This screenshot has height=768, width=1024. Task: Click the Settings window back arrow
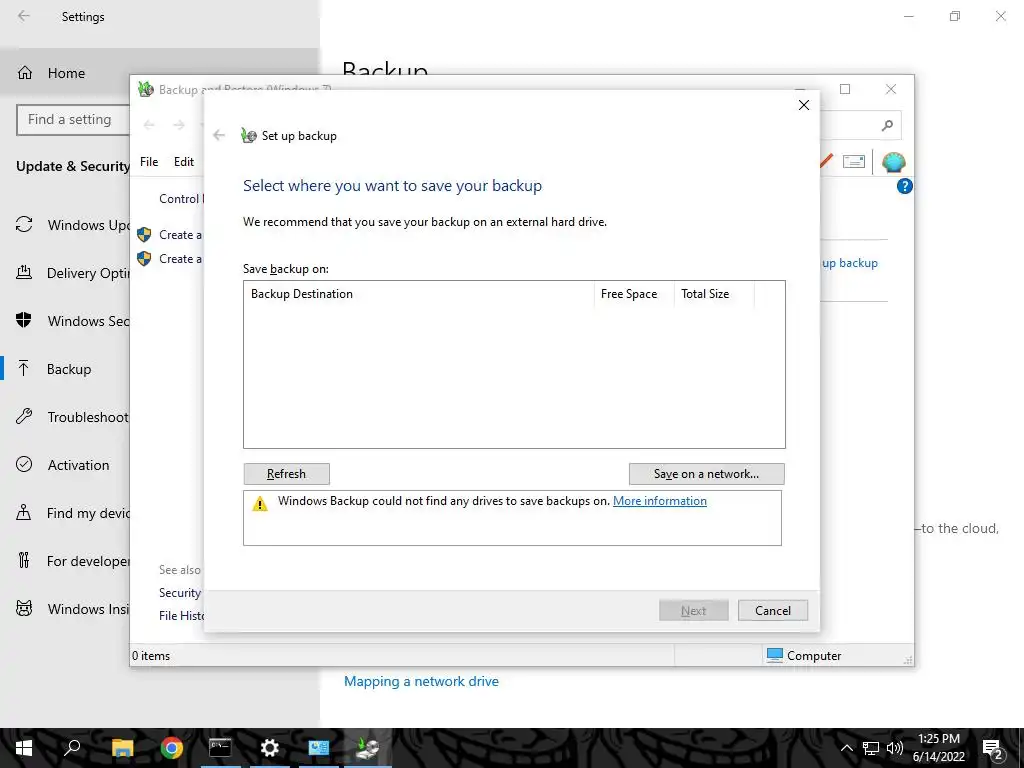(24, 16)
